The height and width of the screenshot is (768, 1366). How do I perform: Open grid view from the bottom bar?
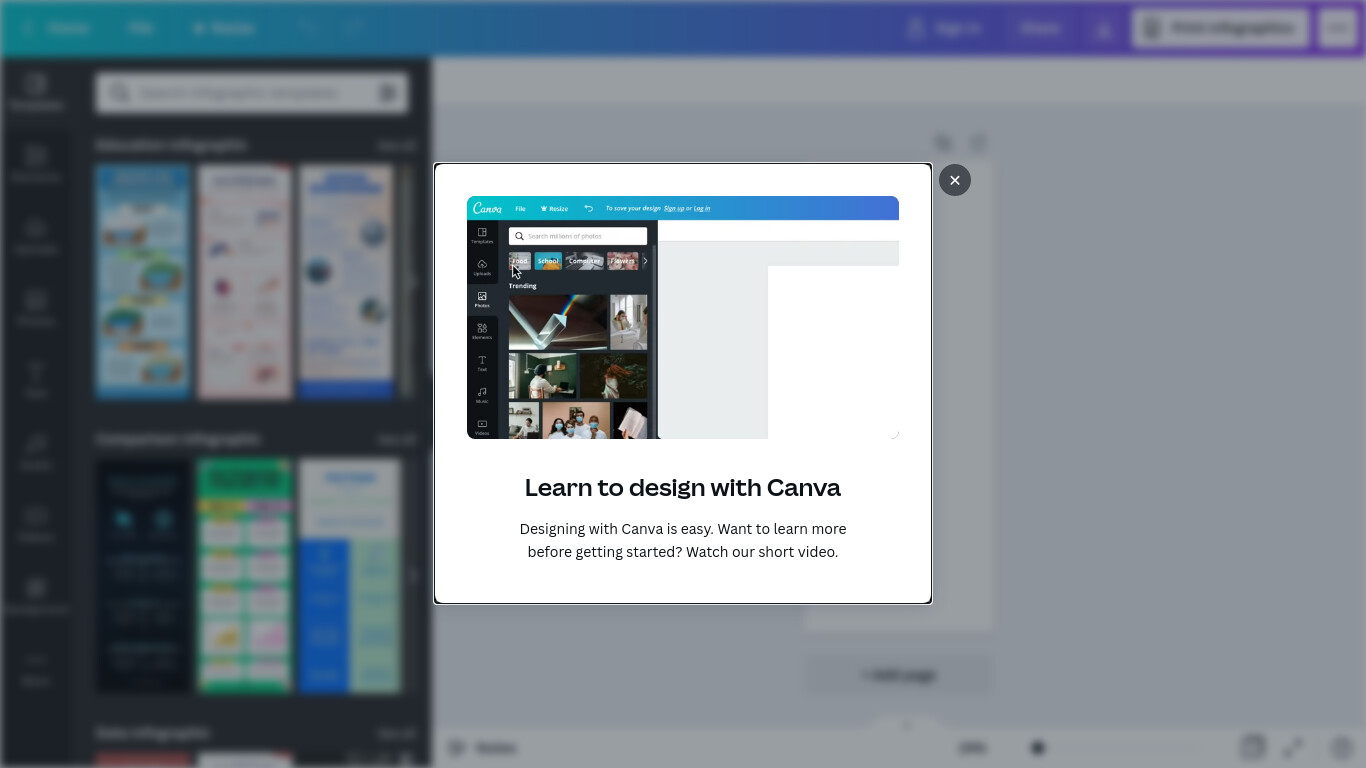[x=1252, y=747]
